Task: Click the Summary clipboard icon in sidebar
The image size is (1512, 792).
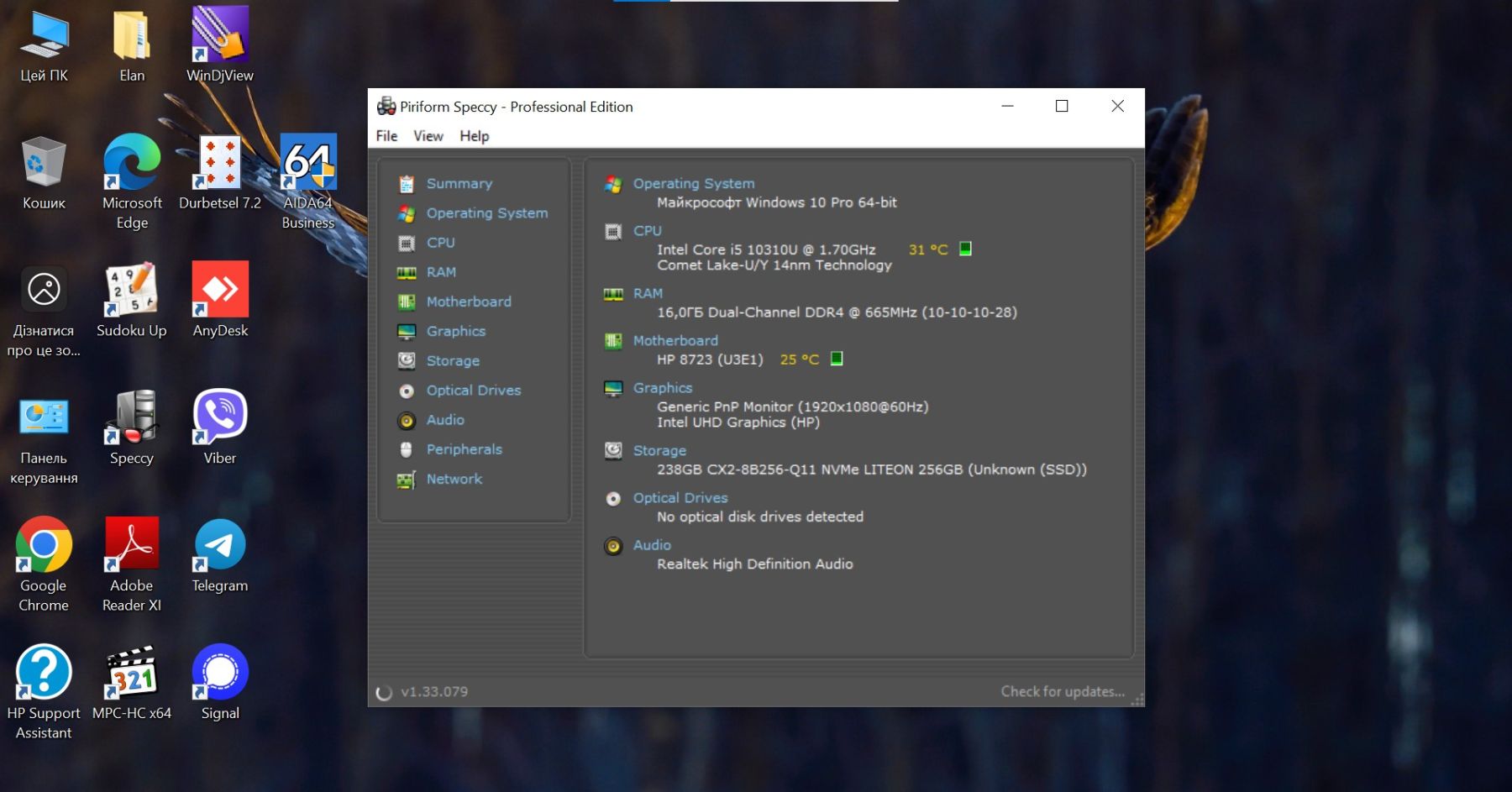Action: click(x=407, y=184)
